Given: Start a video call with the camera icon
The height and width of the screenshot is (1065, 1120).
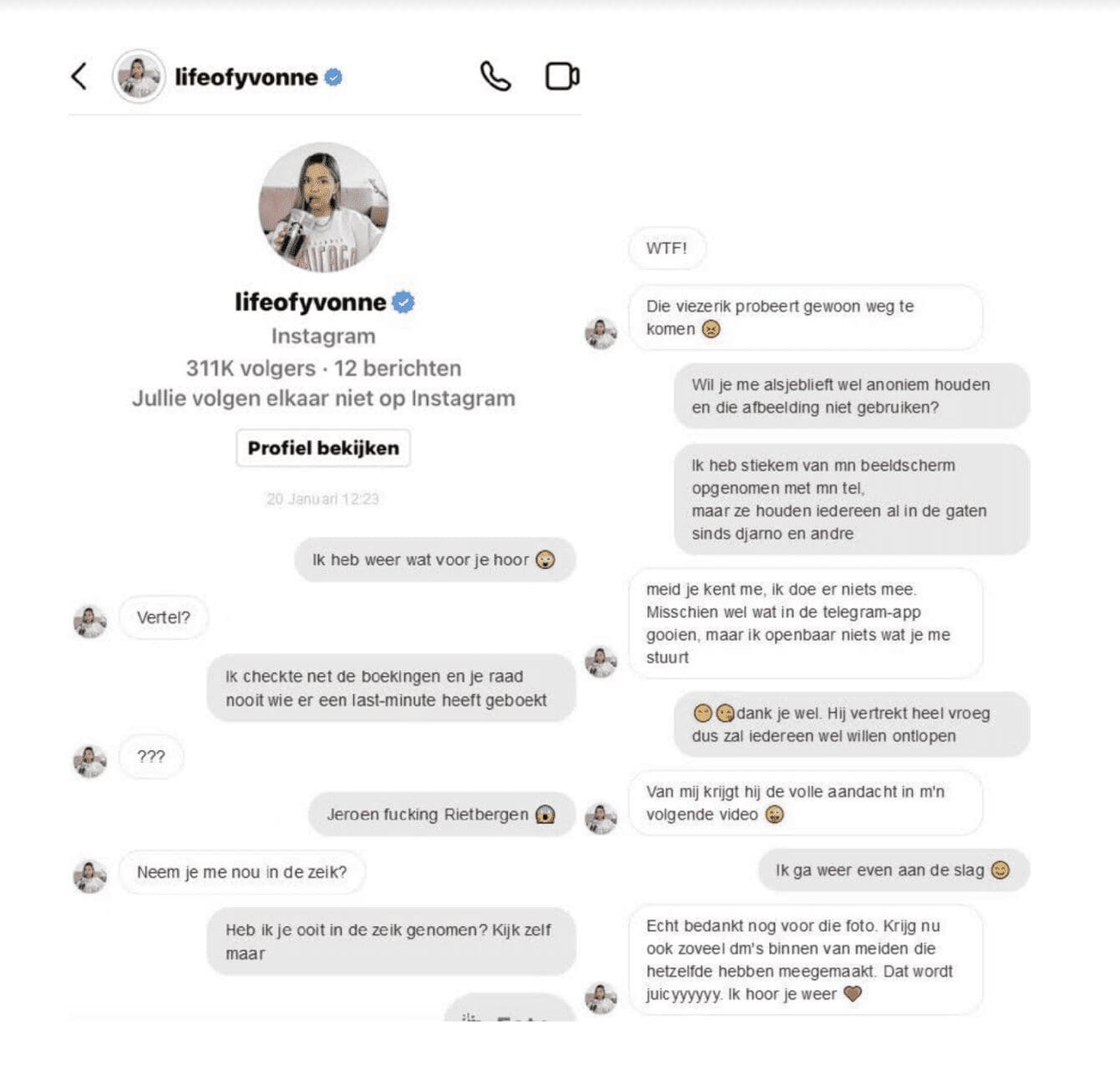Looking at the screenshot, I should pos(562,76).
